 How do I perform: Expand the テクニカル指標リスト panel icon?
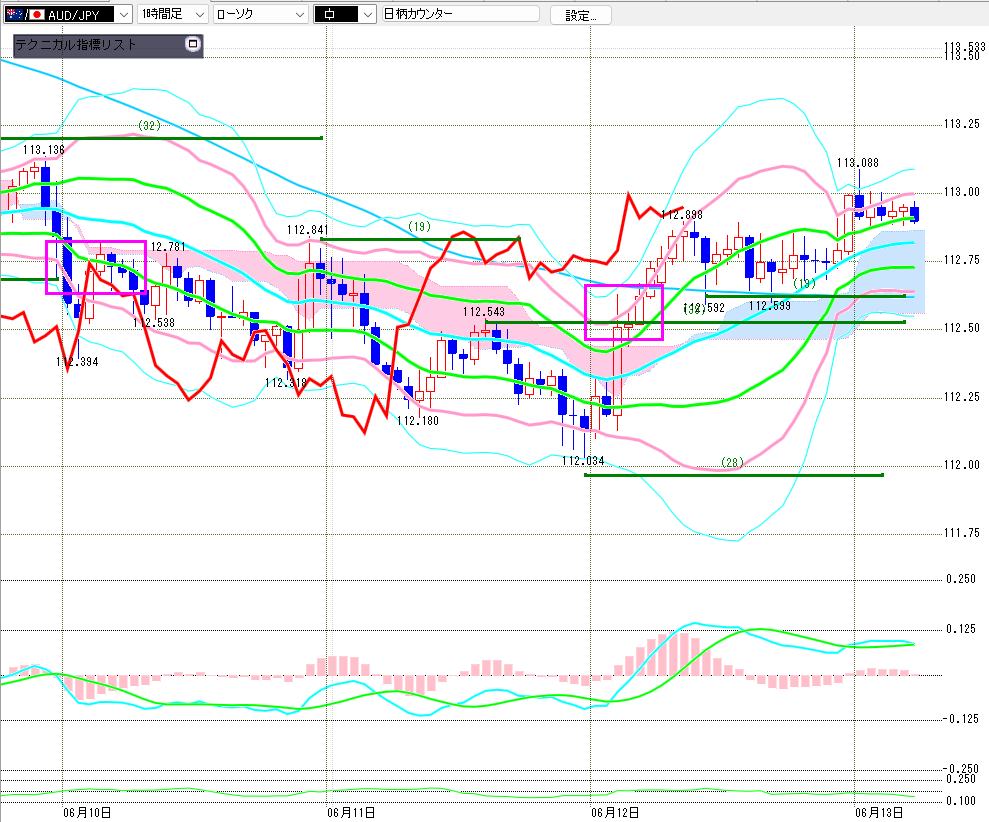193,44
